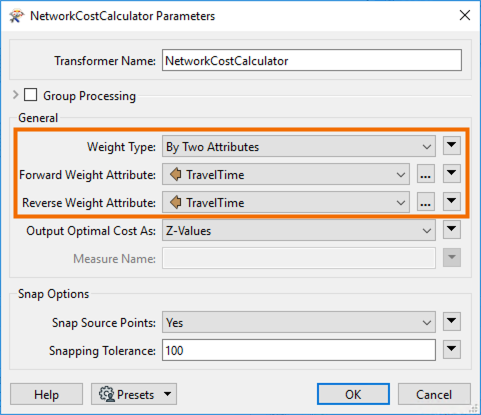481x415 pixels.
Task: Enable the Group Processing checkbox
Action: 30,95
